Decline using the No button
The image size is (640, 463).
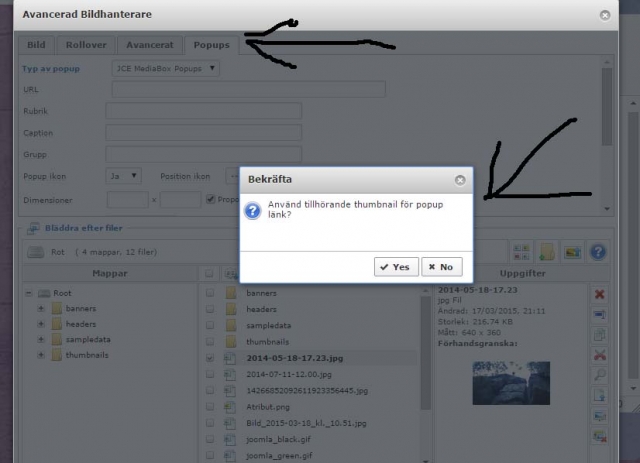[x=442, y=267]
